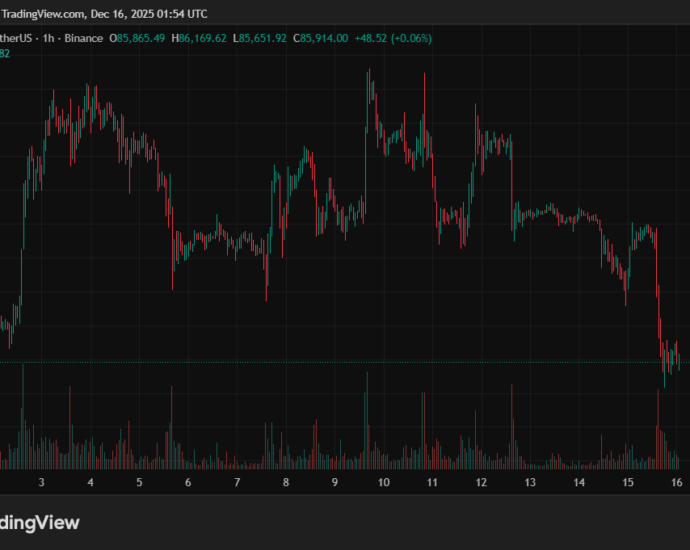Click date label 7 on the time axis

click(x=237, y=483)
